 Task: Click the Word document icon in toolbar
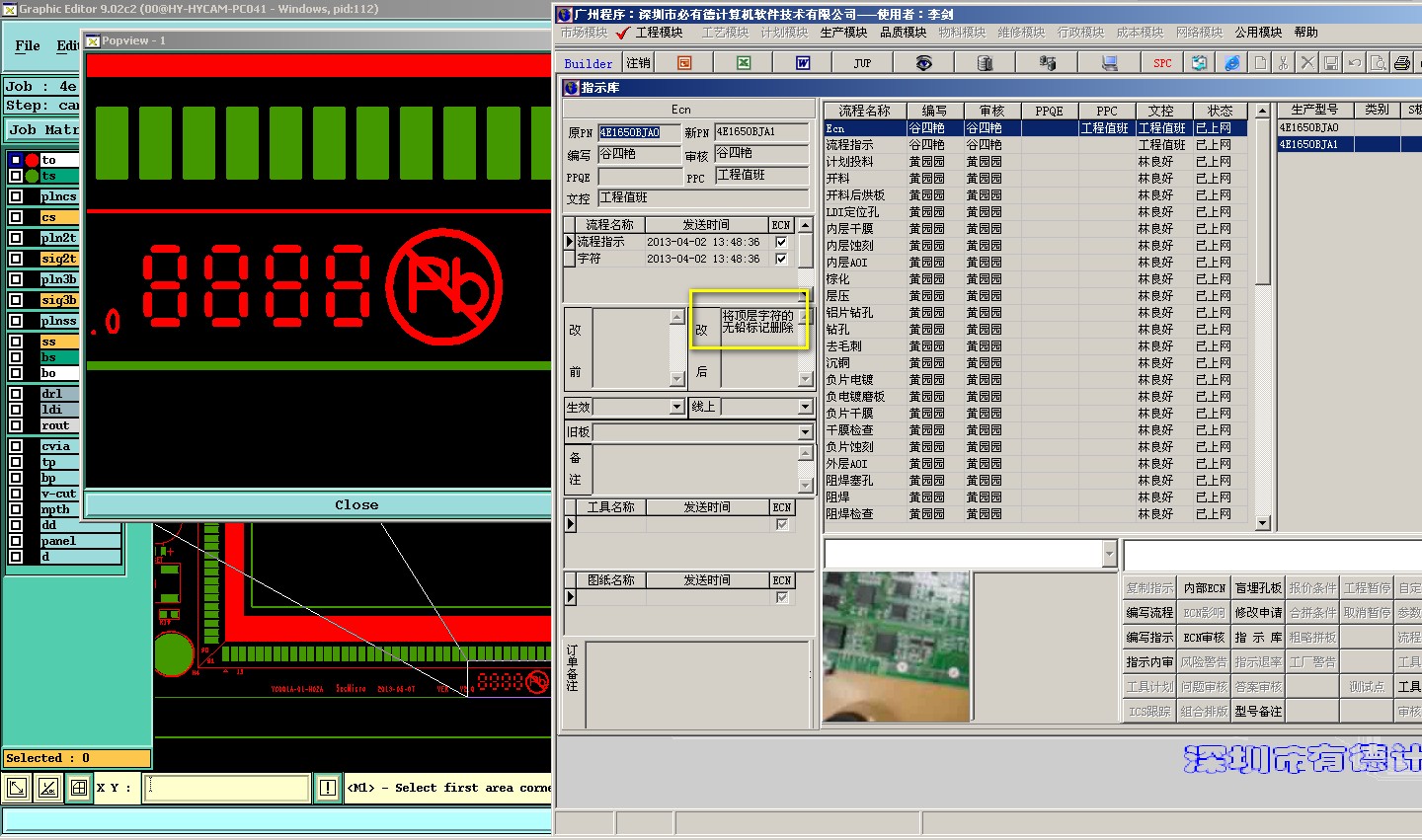pos(803,63)
